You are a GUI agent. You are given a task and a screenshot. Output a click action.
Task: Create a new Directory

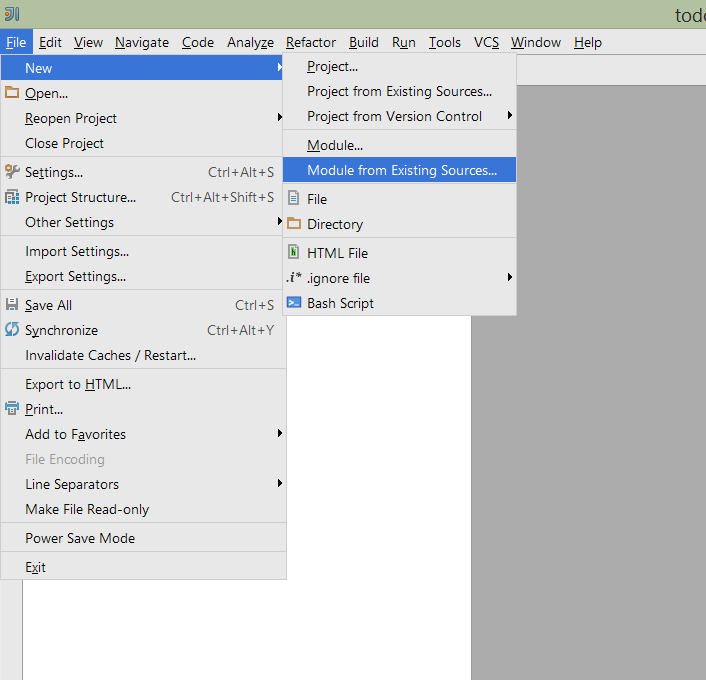334,224
